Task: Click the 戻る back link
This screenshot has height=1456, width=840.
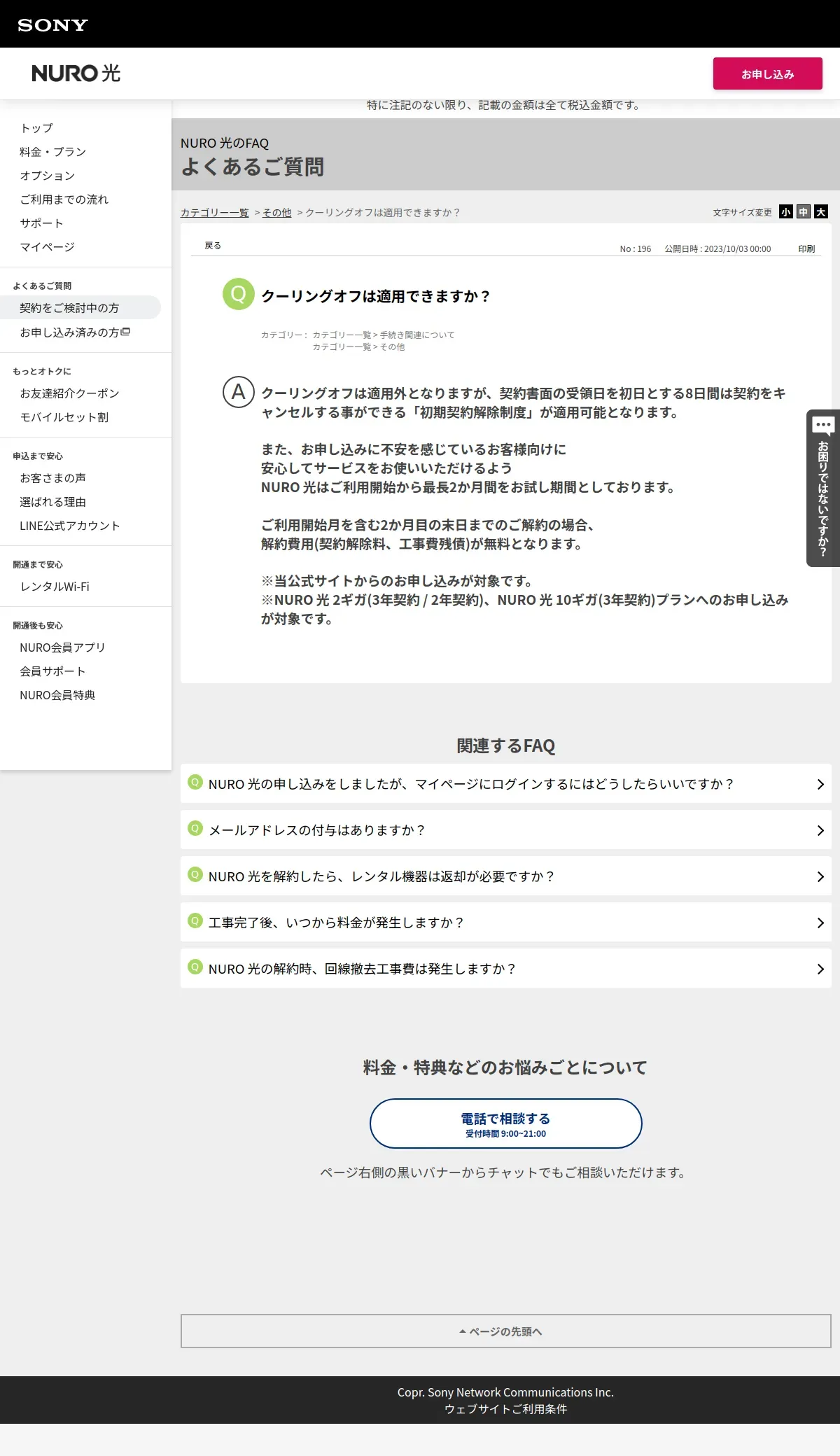Action: point(213,246)
